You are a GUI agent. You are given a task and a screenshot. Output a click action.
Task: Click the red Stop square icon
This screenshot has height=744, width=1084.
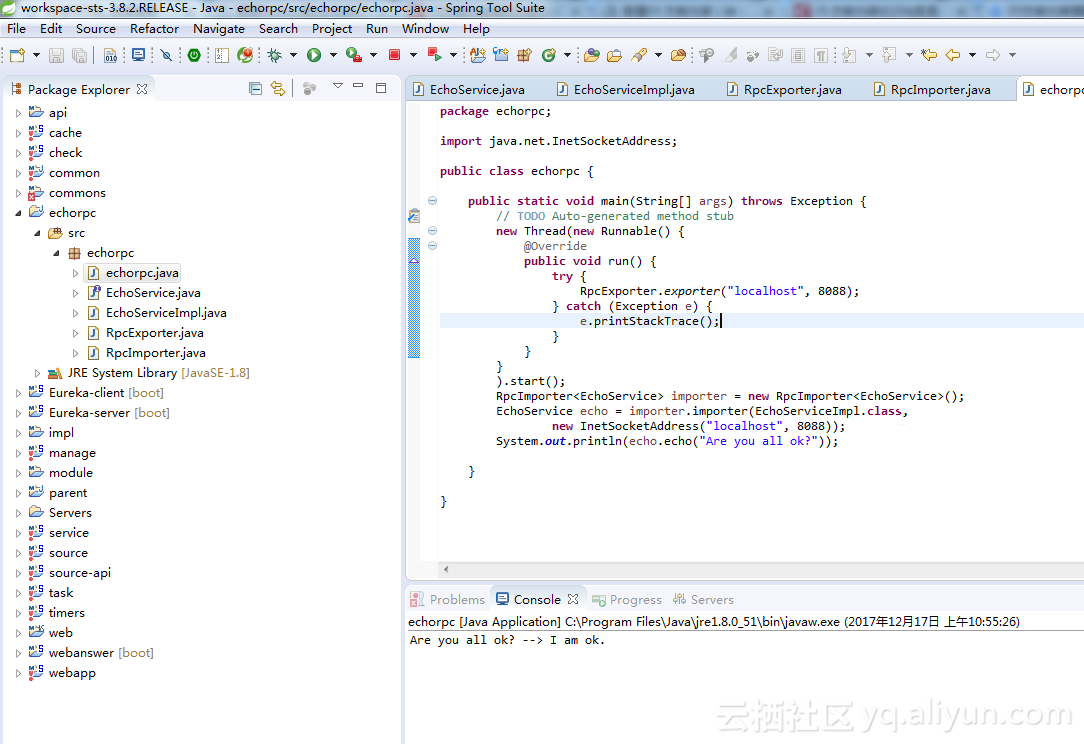coord(394,55)
